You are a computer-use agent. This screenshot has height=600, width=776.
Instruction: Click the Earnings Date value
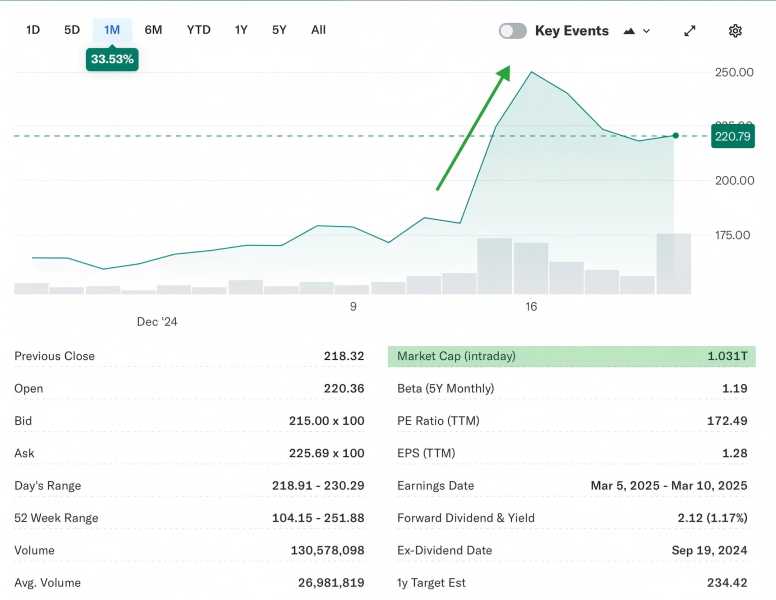[x=668, y=486]
